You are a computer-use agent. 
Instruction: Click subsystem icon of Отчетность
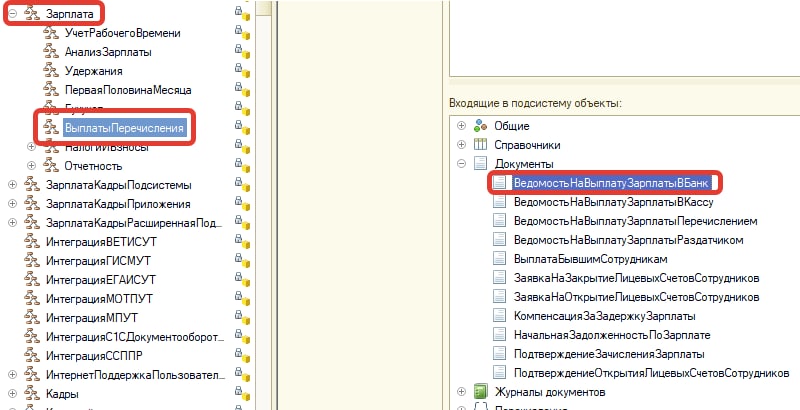(x=51, y=166)
